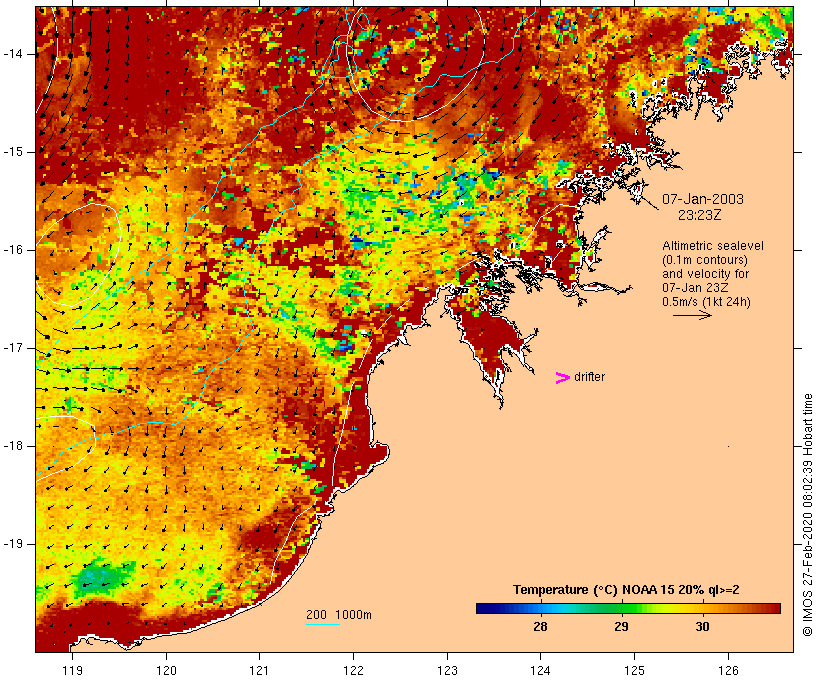
Task: Click the '(0.1m contours)' annotation text
Action: pos(705,260)
